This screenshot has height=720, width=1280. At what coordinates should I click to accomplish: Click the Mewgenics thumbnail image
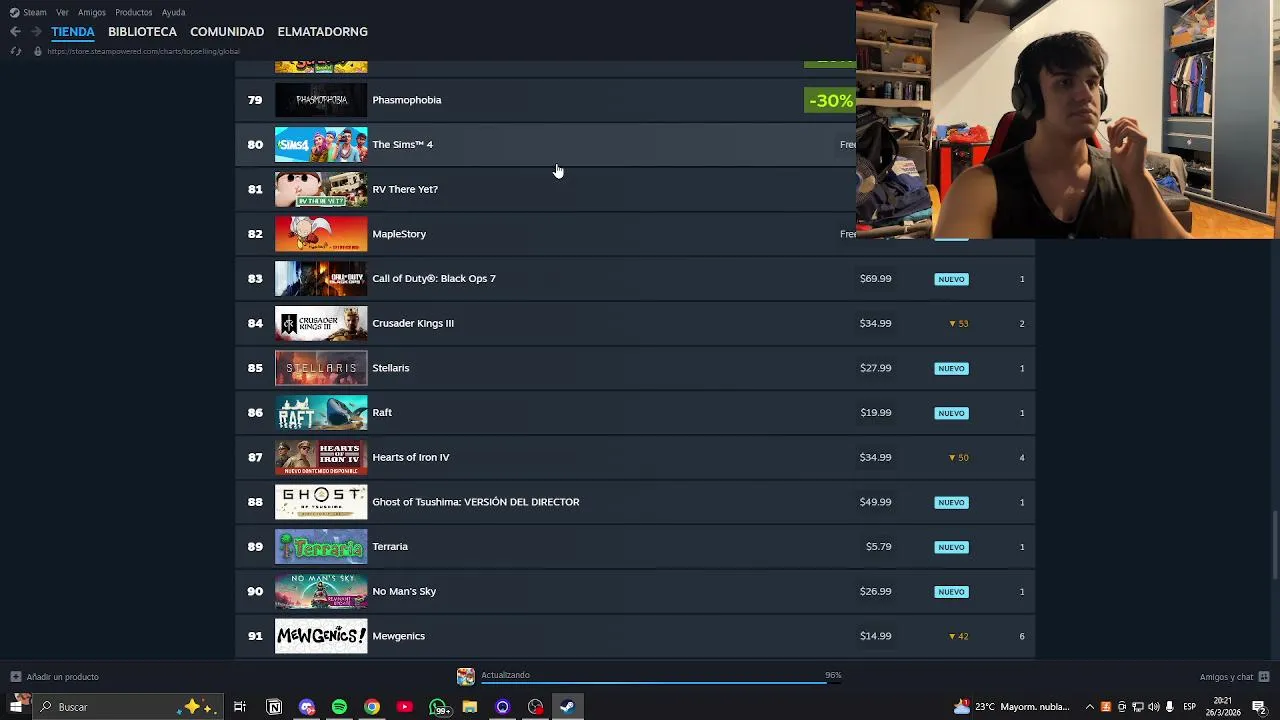click(321, 636)
